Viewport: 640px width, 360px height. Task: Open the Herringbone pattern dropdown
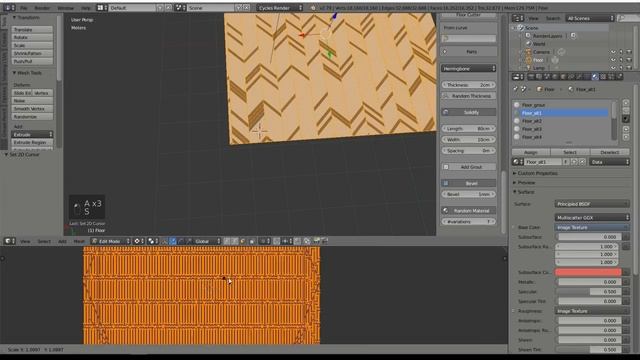pyautogui.click(x=469, y=69)
